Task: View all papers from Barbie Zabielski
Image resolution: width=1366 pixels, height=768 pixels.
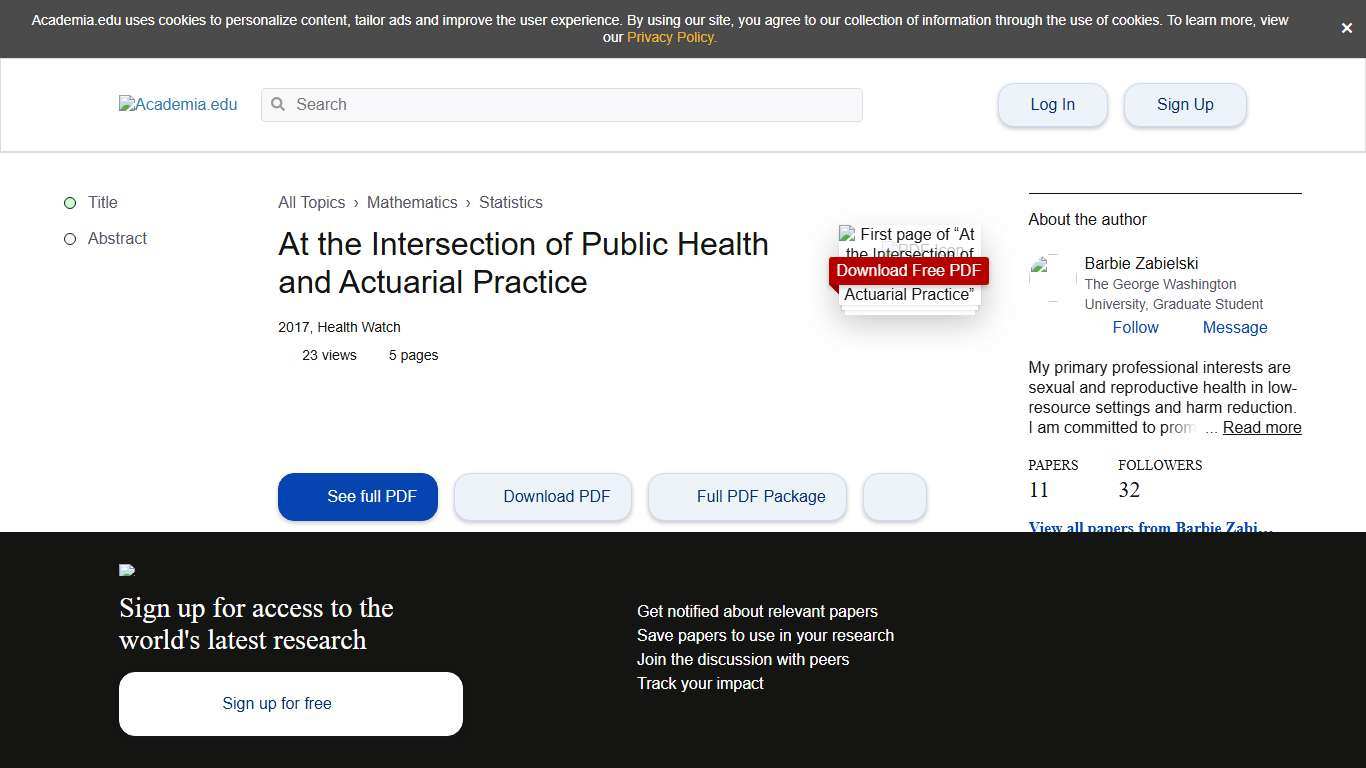Action: coord(1150,528)
